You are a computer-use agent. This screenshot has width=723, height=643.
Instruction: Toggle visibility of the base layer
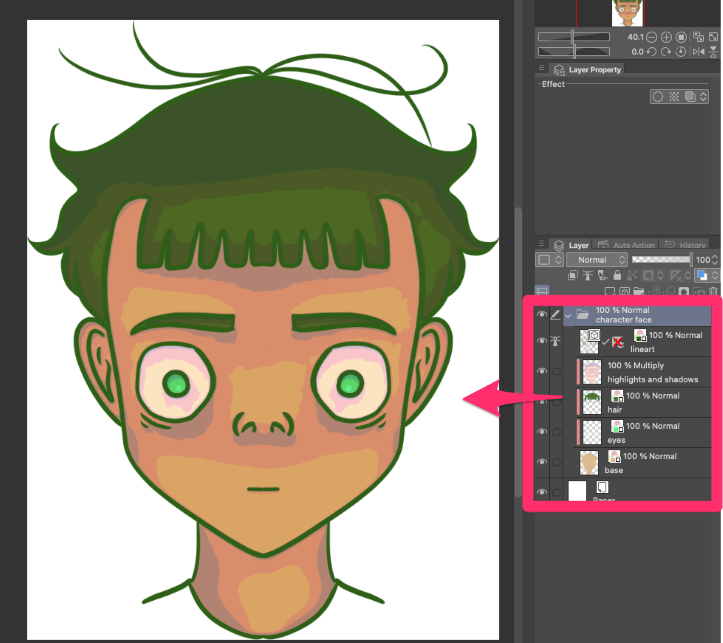pyautogui.click(x=542, y=462)
